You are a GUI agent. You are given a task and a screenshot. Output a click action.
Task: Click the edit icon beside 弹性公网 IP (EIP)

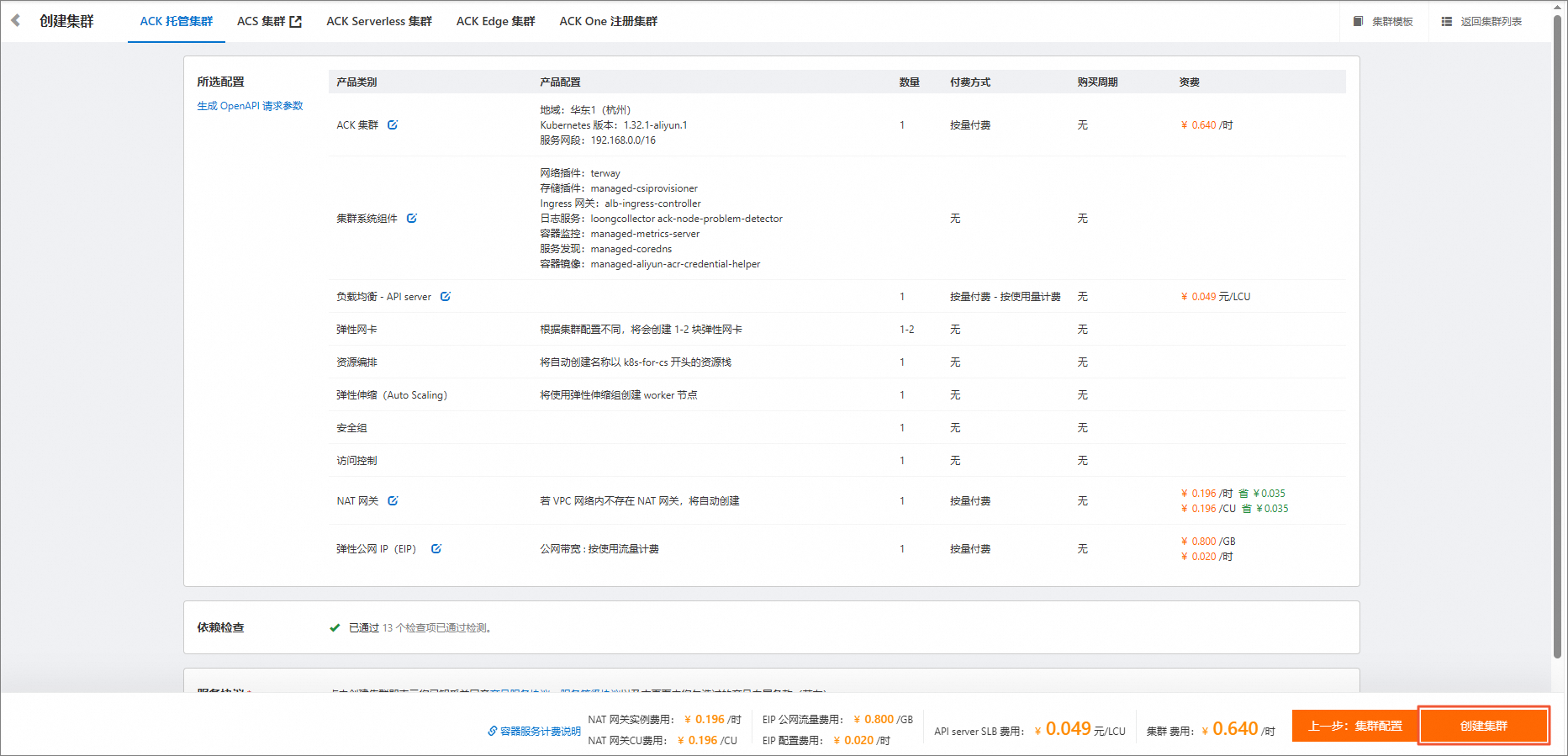[436, 548]
